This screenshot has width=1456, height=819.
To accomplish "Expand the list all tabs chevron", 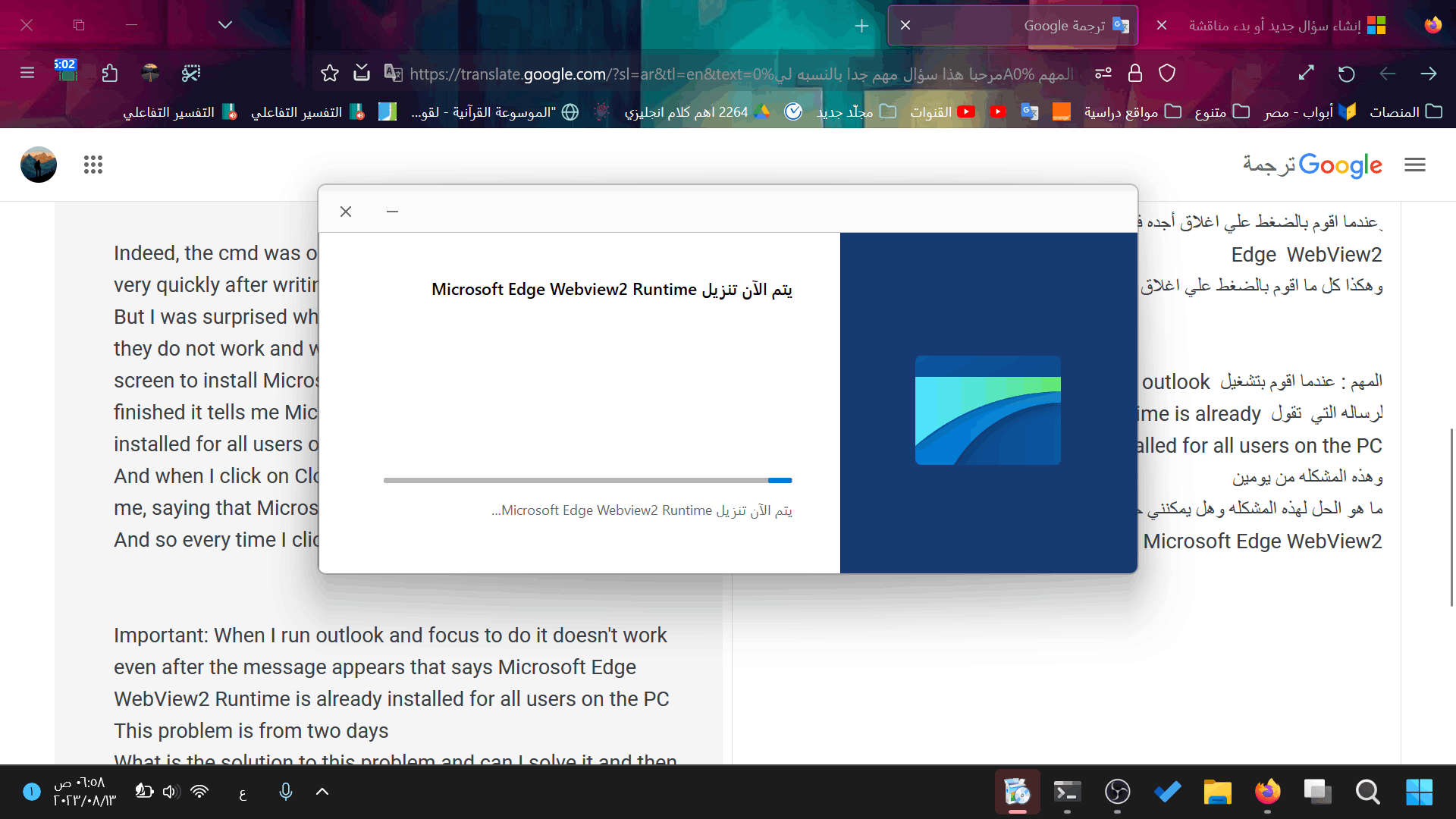I will pos(225,25).
